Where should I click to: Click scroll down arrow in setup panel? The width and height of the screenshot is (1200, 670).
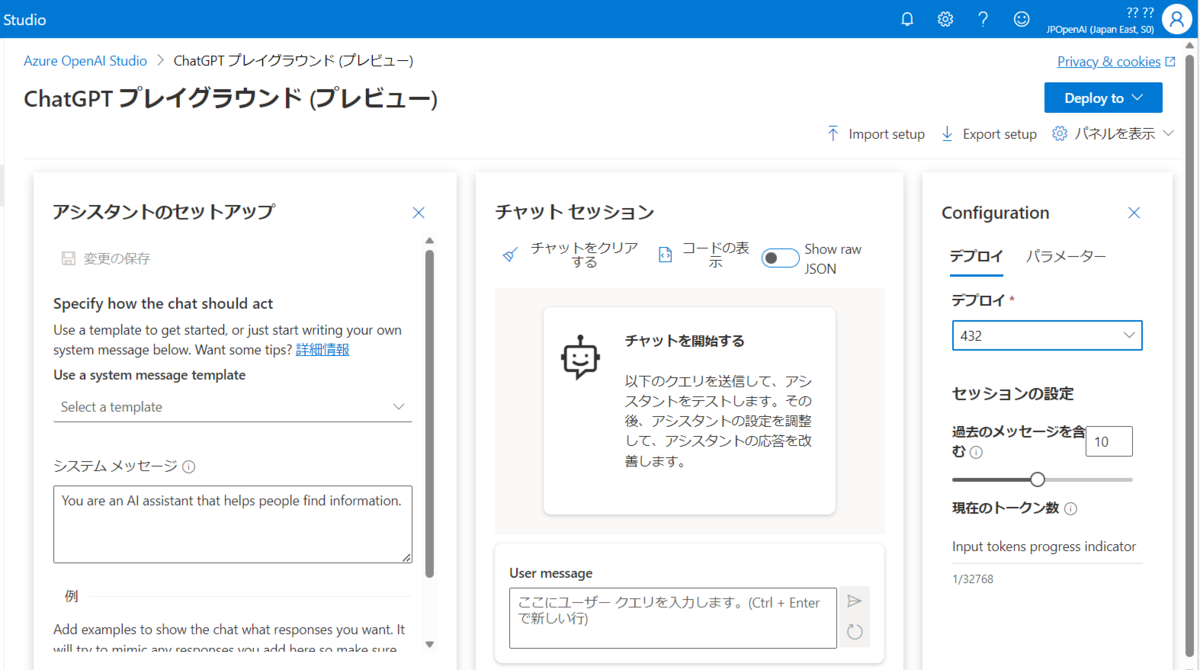click(430, 645)
